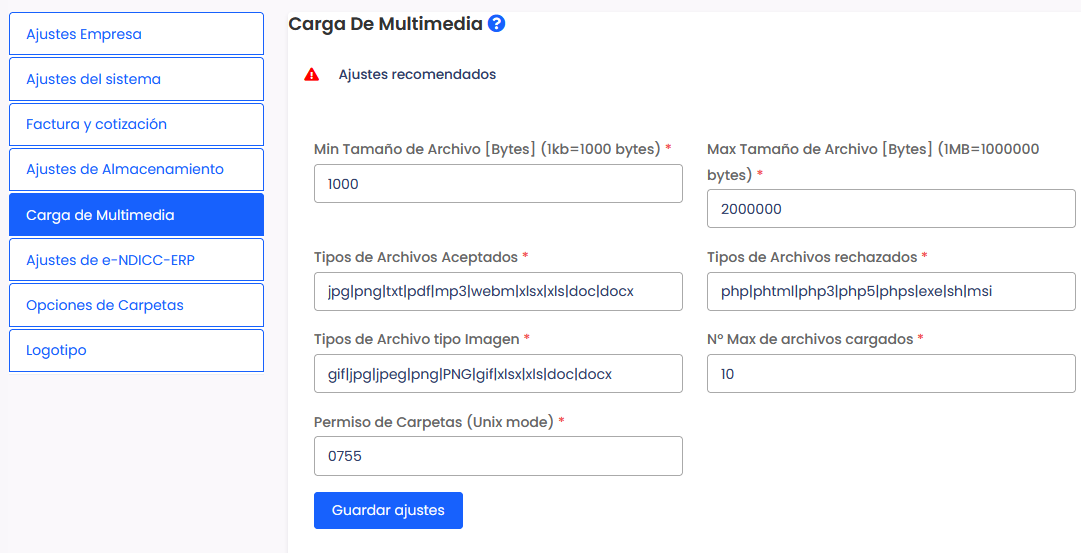Click Tipos de Archivo tipo Imagen input
Image resolution: width=1081 pixels, height=553 pixels.
click(x=498, y=374)
